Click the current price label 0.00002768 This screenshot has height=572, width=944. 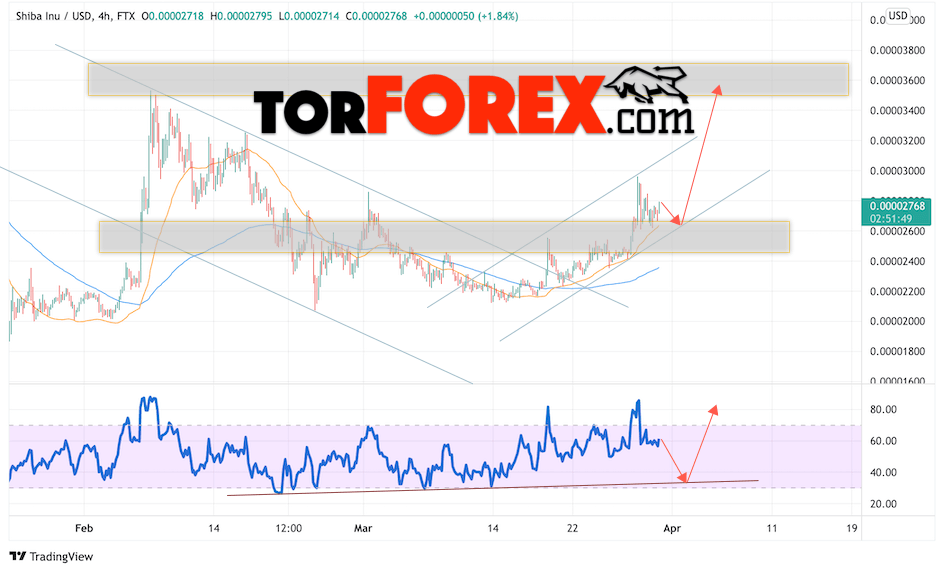coord(897,207)
